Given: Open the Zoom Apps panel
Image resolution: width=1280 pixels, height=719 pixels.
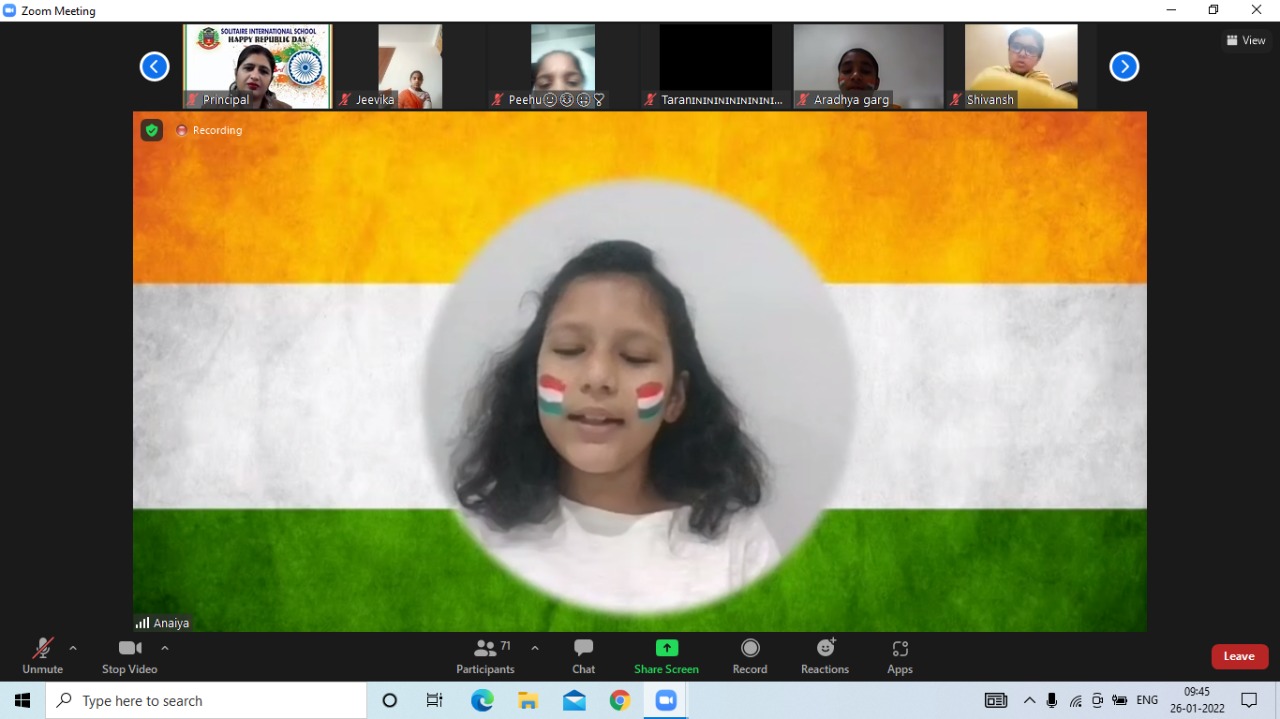Looking at the screenshot, I should (x=899, y=656).
